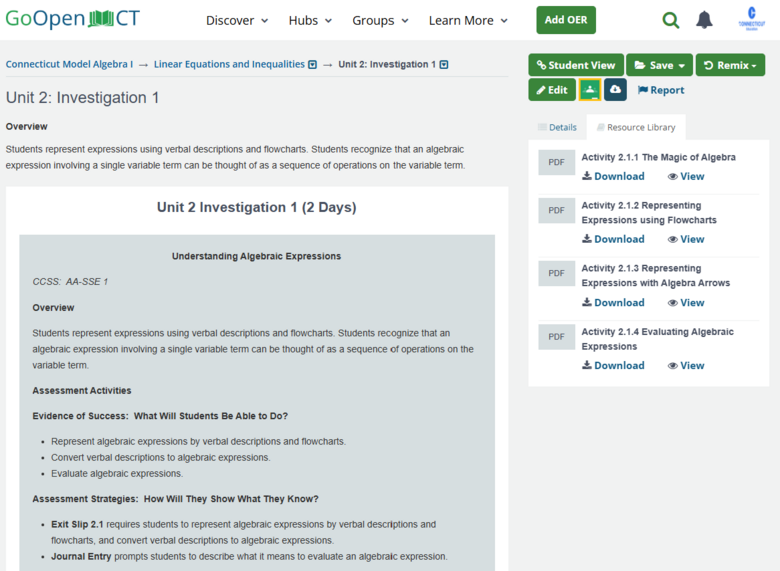
Task: View Activity 2.1.2 Representing Expressions using Flowcharts
Action: click(686, 239)
